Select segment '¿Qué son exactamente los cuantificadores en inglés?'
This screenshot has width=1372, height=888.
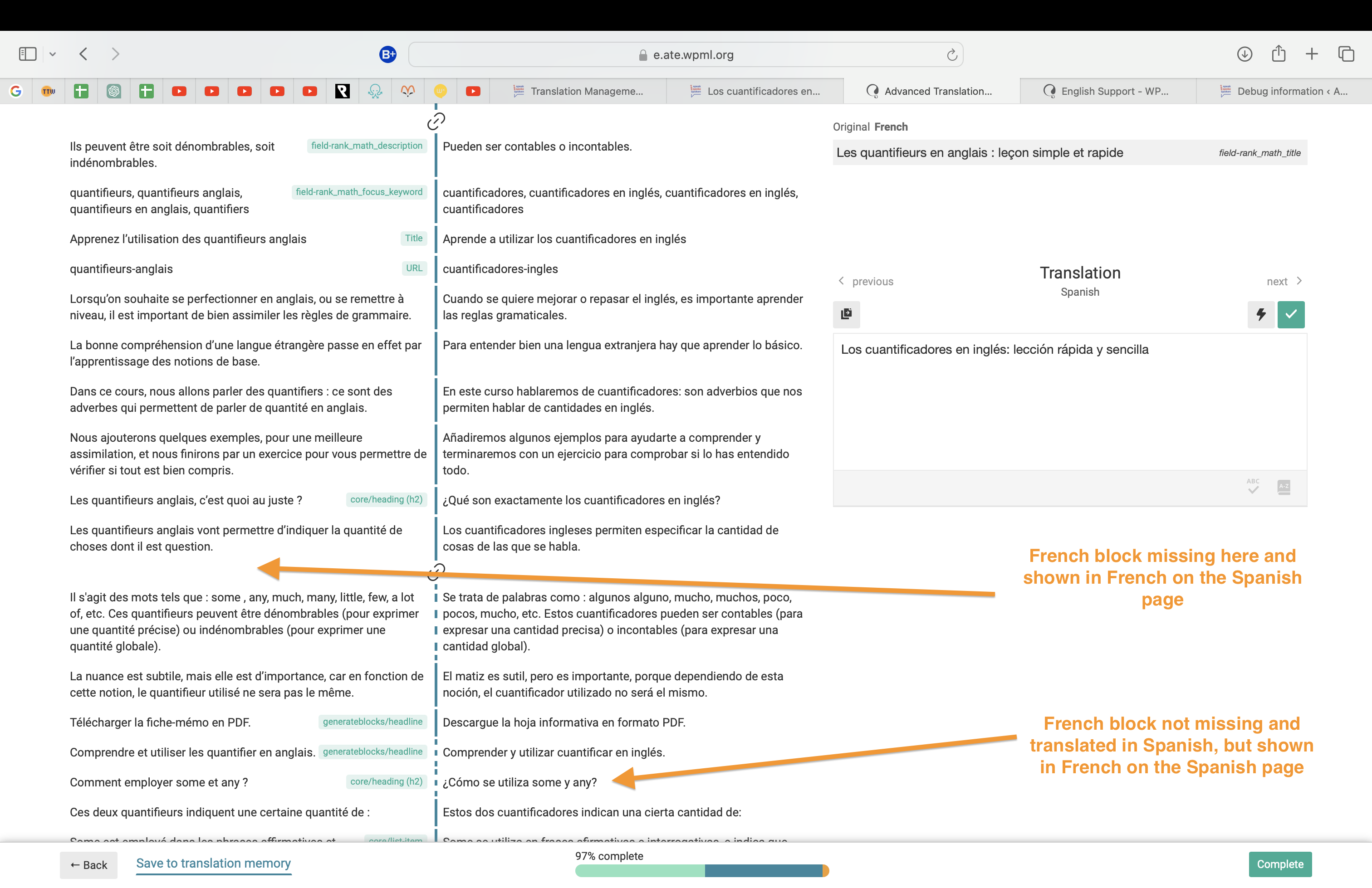click(581, 500)
